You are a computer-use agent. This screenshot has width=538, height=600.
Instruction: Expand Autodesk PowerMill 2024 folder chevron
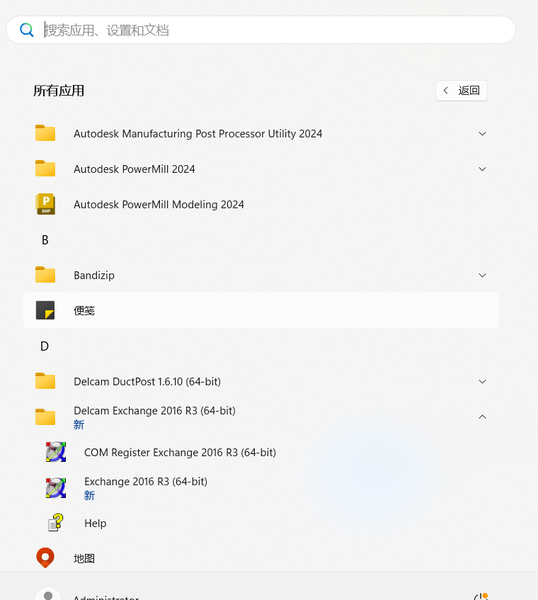coord(483,169)
